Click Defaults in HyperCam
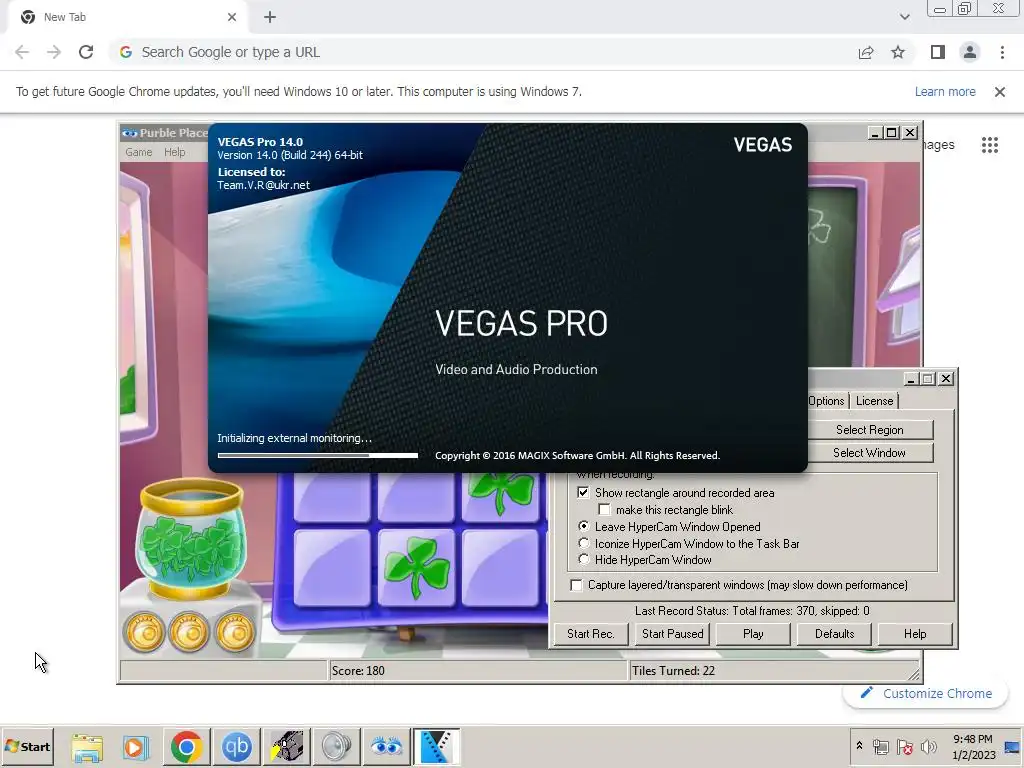1024x768 pixels. [x=834, y=633]
